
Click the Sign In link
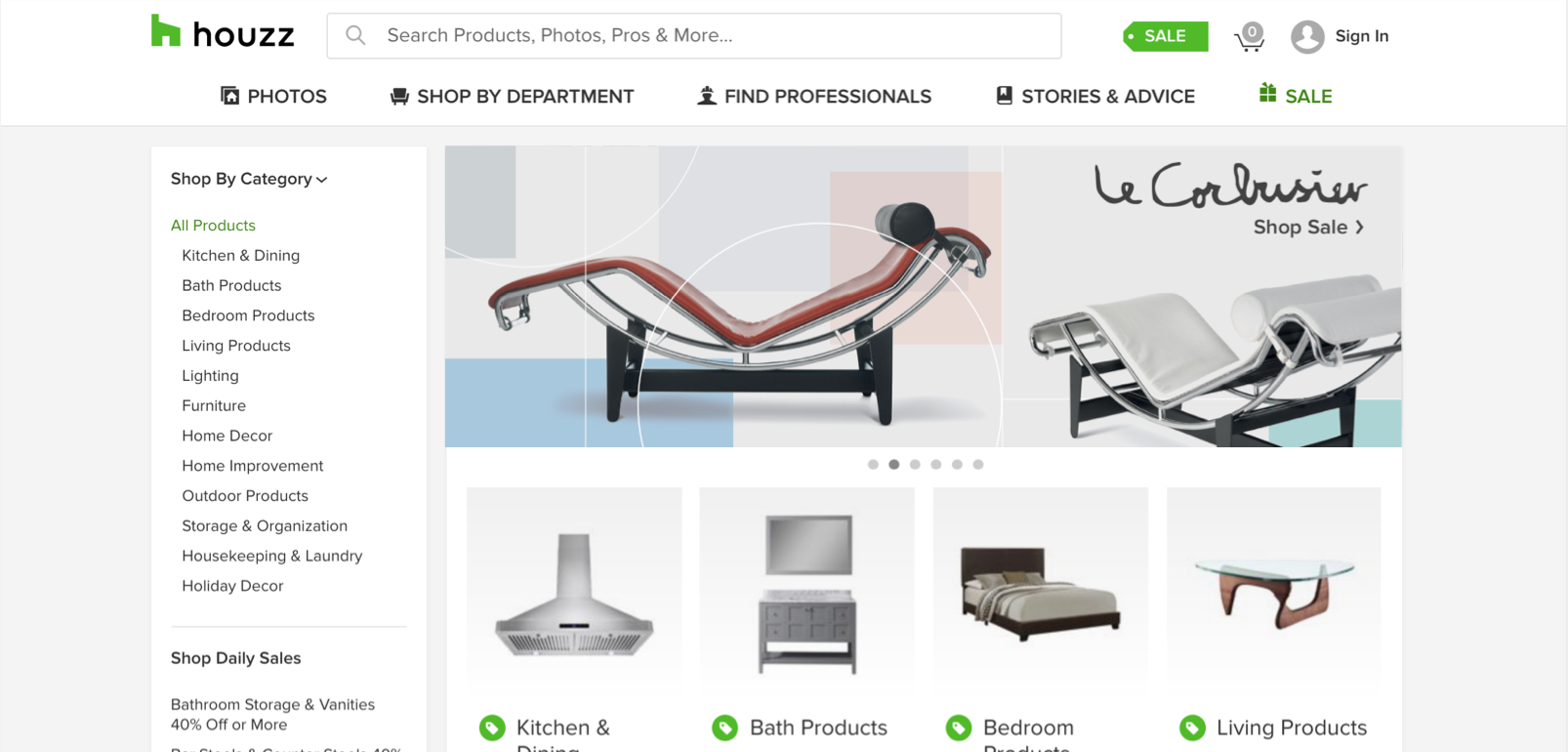tap(1362, 36)
